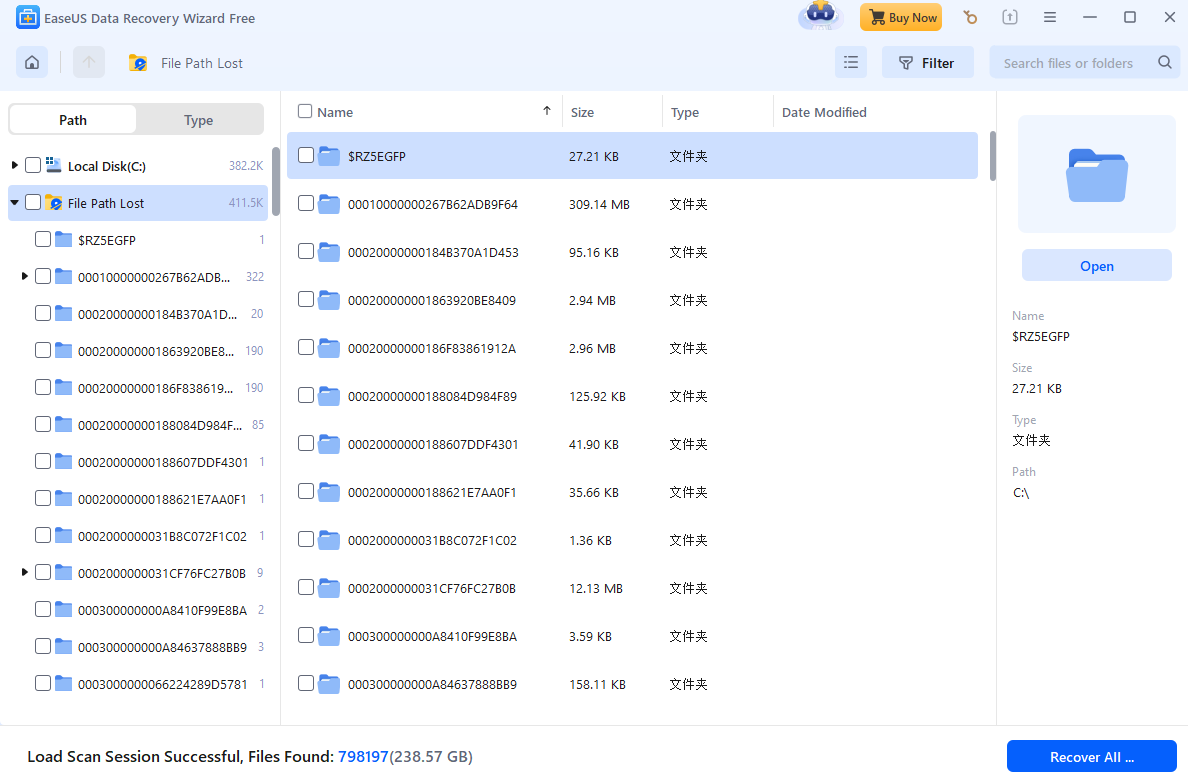Click the 309.14 MB size cell

click(x=599, y=205)
